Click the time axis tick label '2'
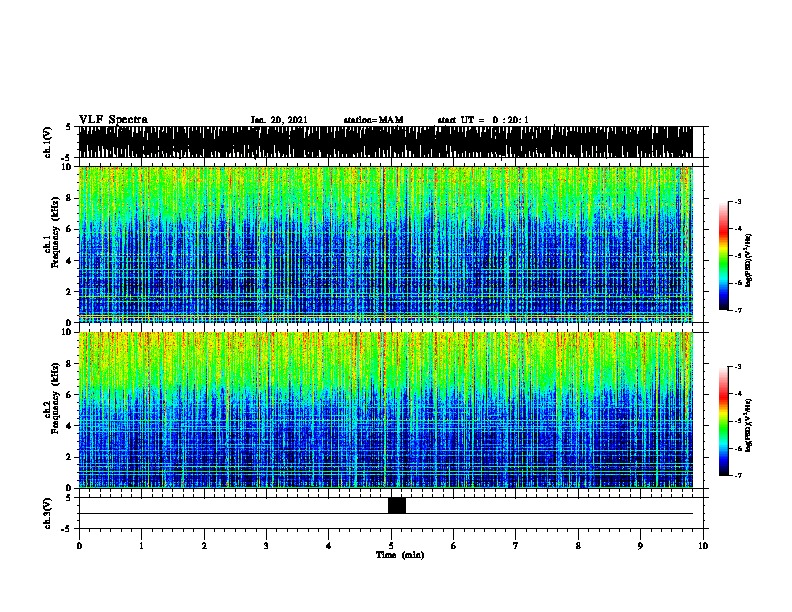This screenshot has height=612, width=792. 204,546
